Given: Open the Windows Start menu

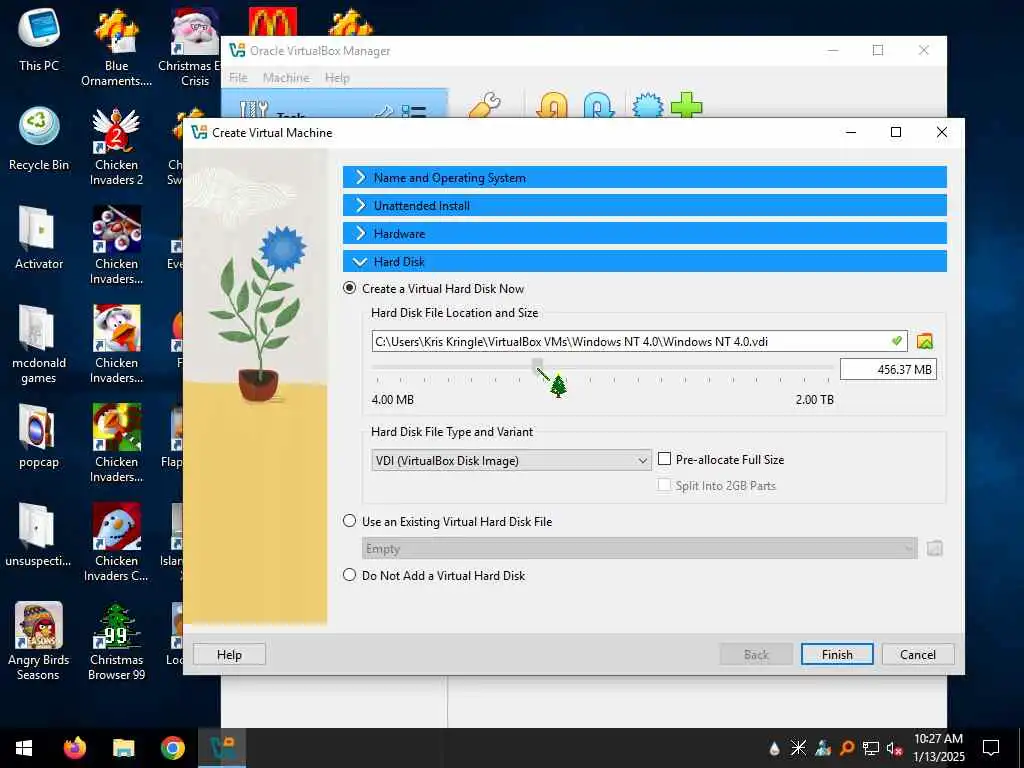Looking at the screenshot, I should [x=24, y=748].
